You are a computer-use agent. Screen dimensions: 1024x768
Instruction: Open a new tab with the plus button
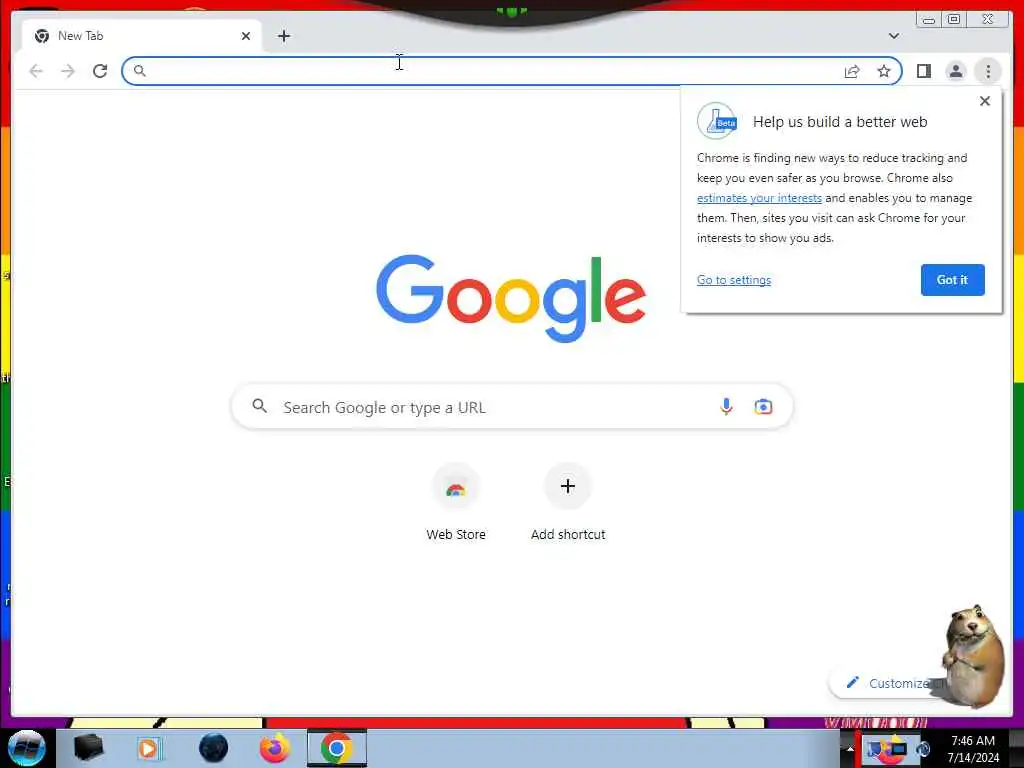pyautogui.click(x=283, y=36)
